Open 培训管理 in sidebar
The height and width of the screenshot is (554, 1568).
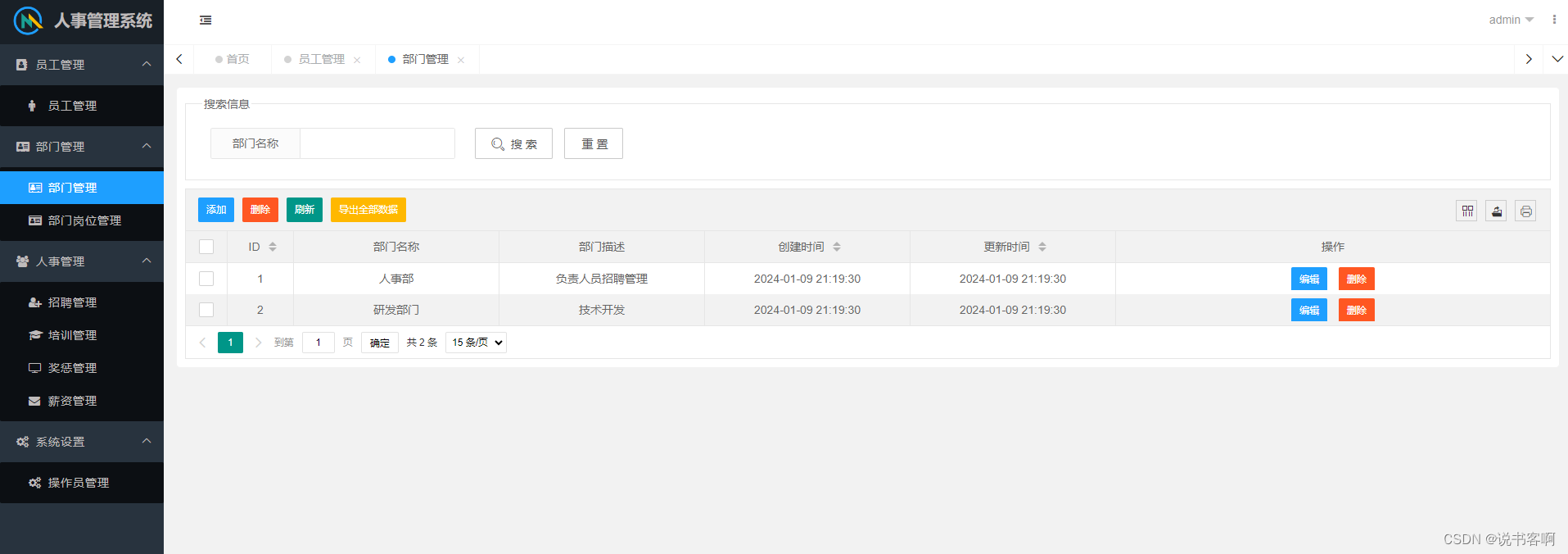(82, 335)
